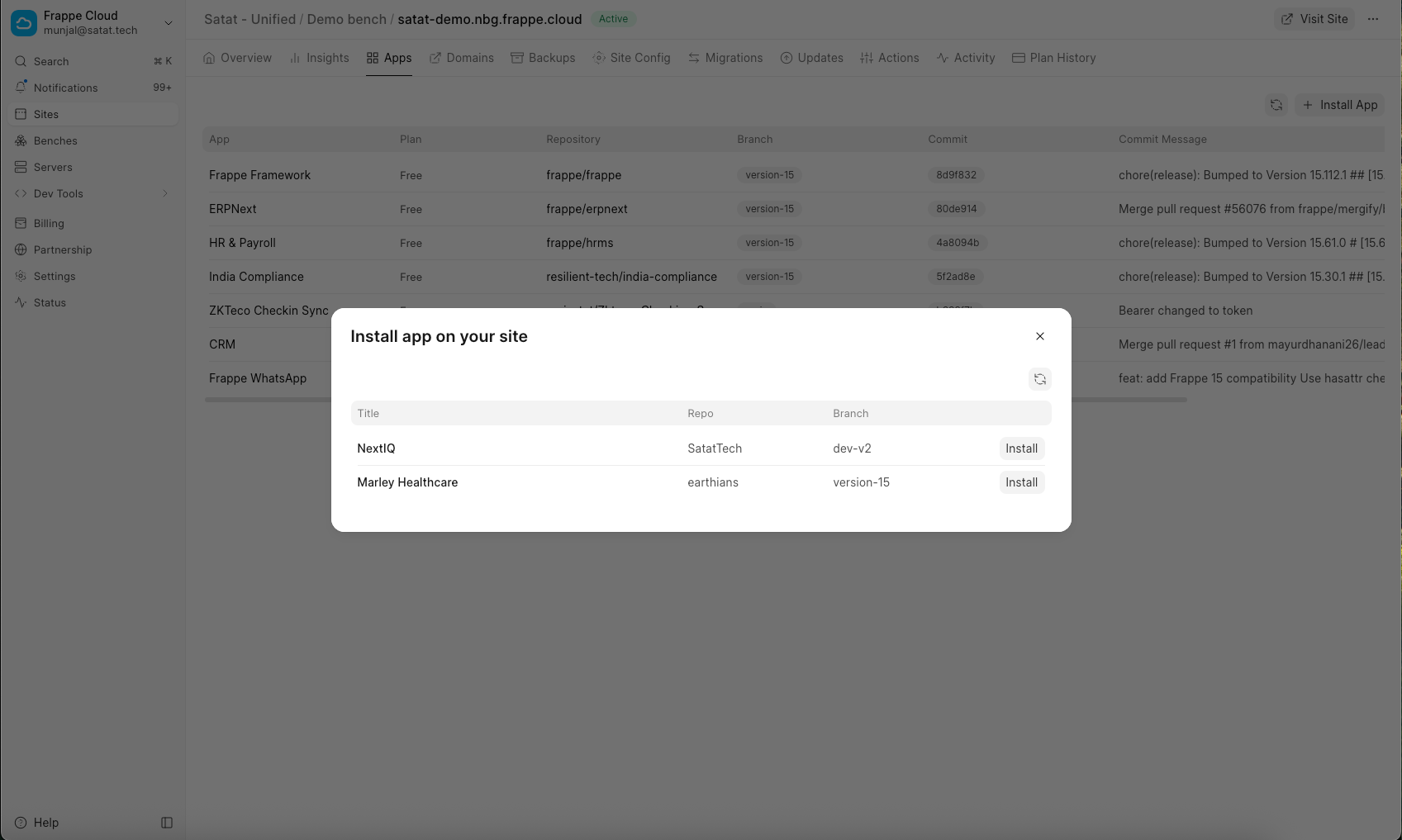Open the three-dots more options menu
1402x840 pixels.
click(x=1373, y=19)
